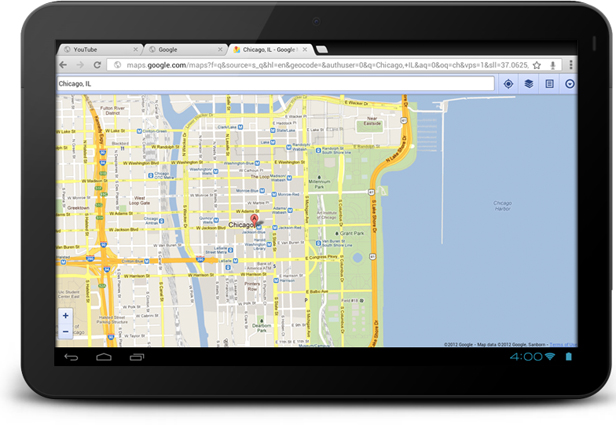This screenshot has width=616, height=425.
Task: Click the Art Institute of Chicago label
Action: (327, 215)
